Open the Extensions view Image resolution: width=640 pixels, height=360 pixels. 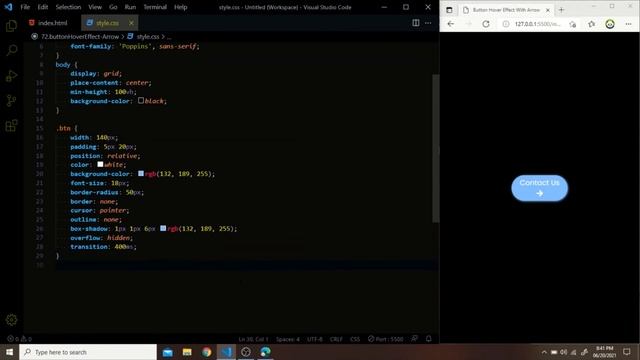click(x=11, y=125)
